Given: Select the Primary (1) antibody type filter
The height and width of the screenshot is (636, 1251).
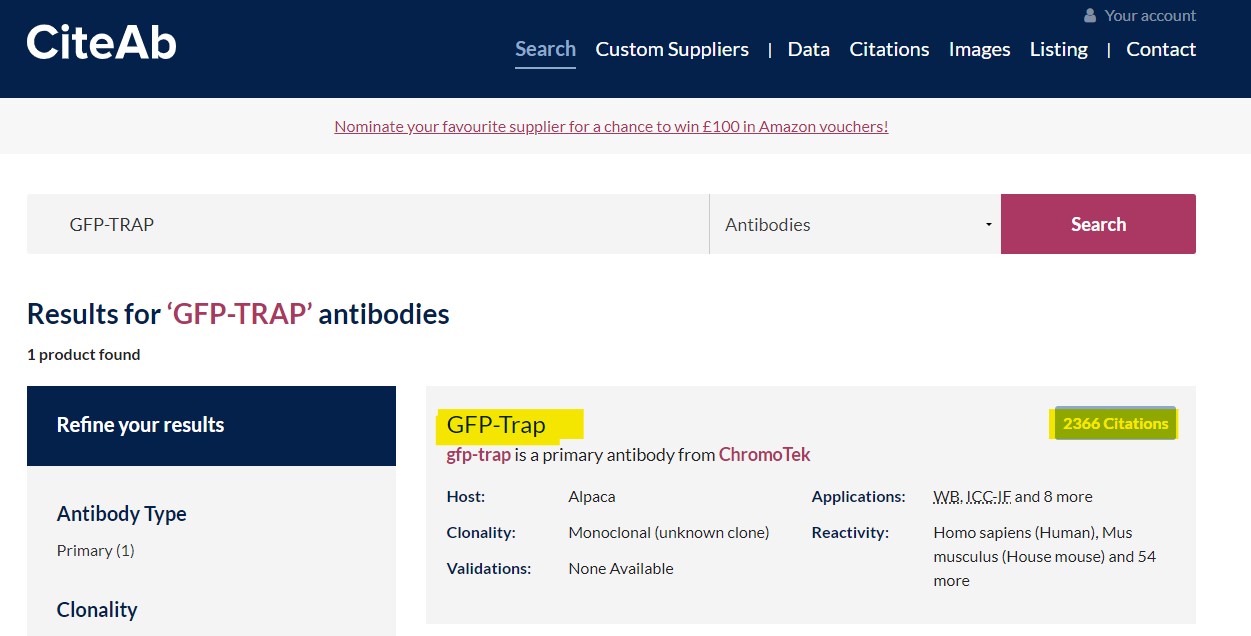Looking at the screenshot, I should 96,551.
